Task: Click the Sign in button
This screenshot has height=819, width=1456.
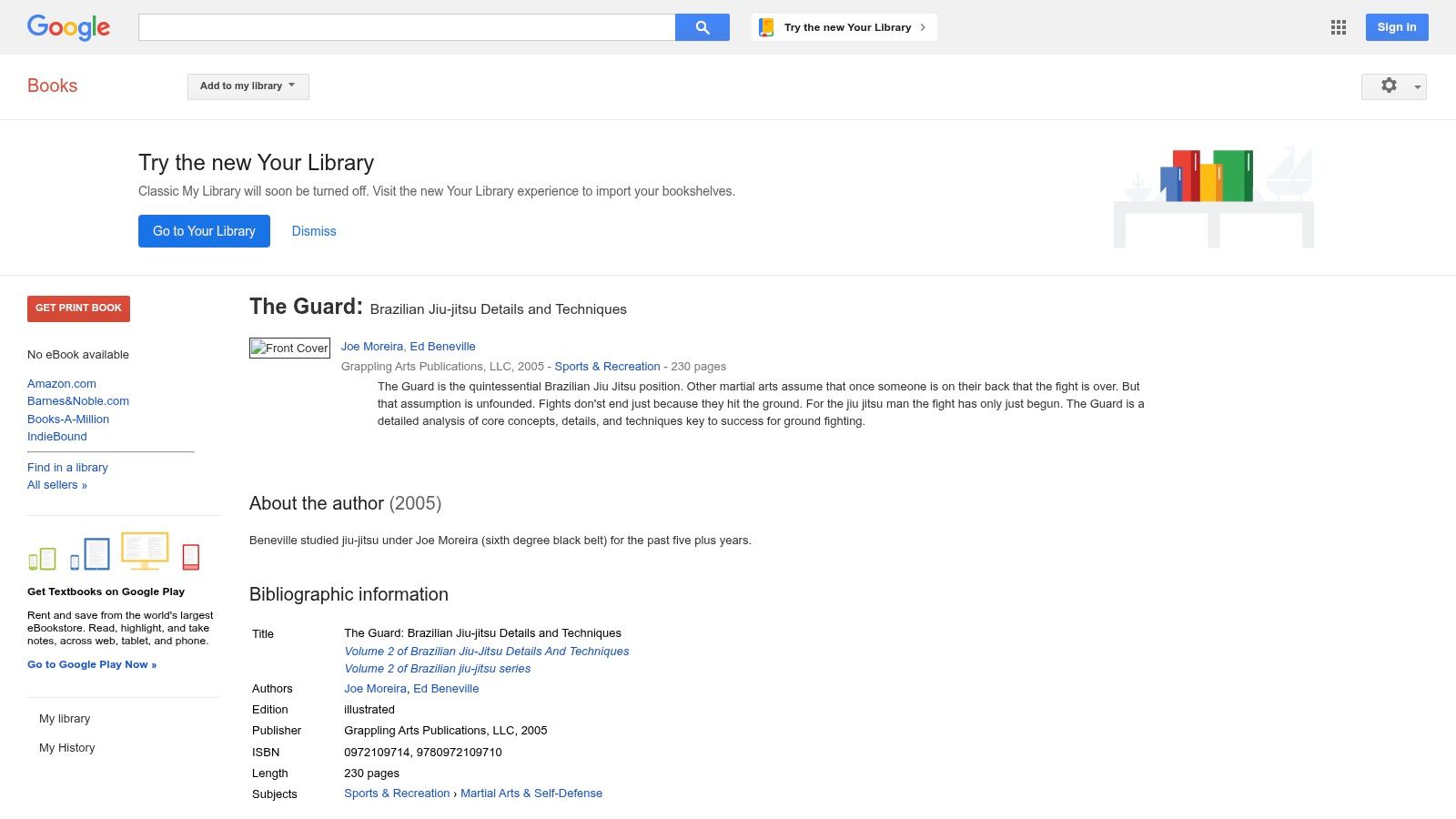Action: pos(1397,27)
